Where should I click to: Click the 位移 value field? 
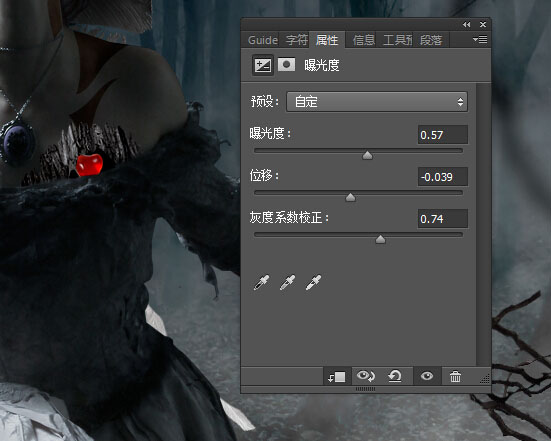(443, 177)
